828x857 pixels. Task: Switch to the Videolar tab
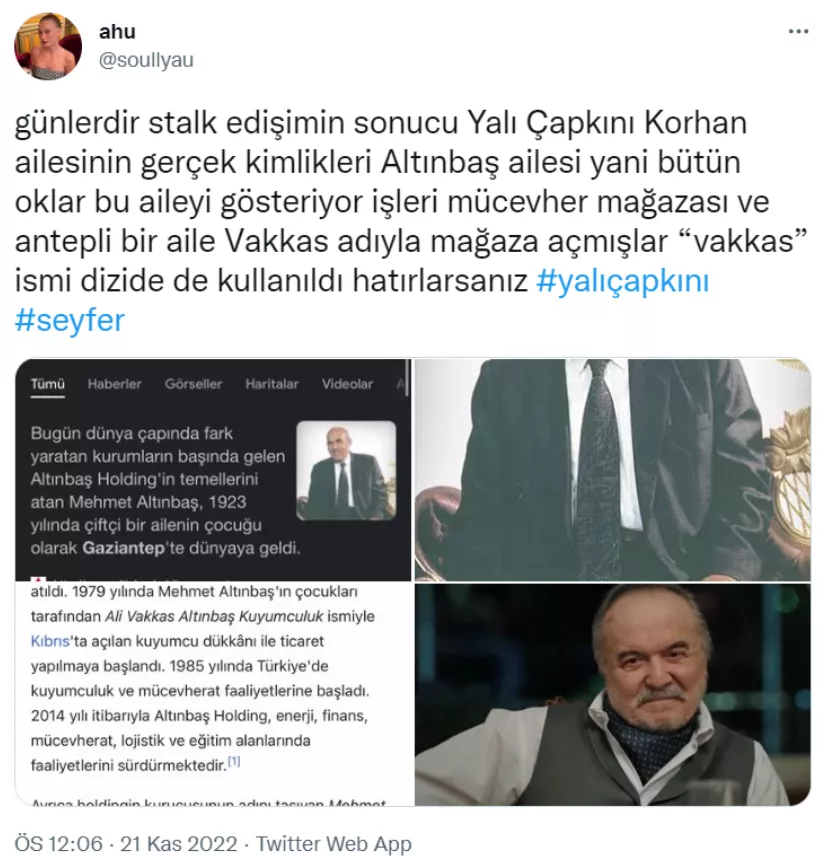click(x=347, y=384)
